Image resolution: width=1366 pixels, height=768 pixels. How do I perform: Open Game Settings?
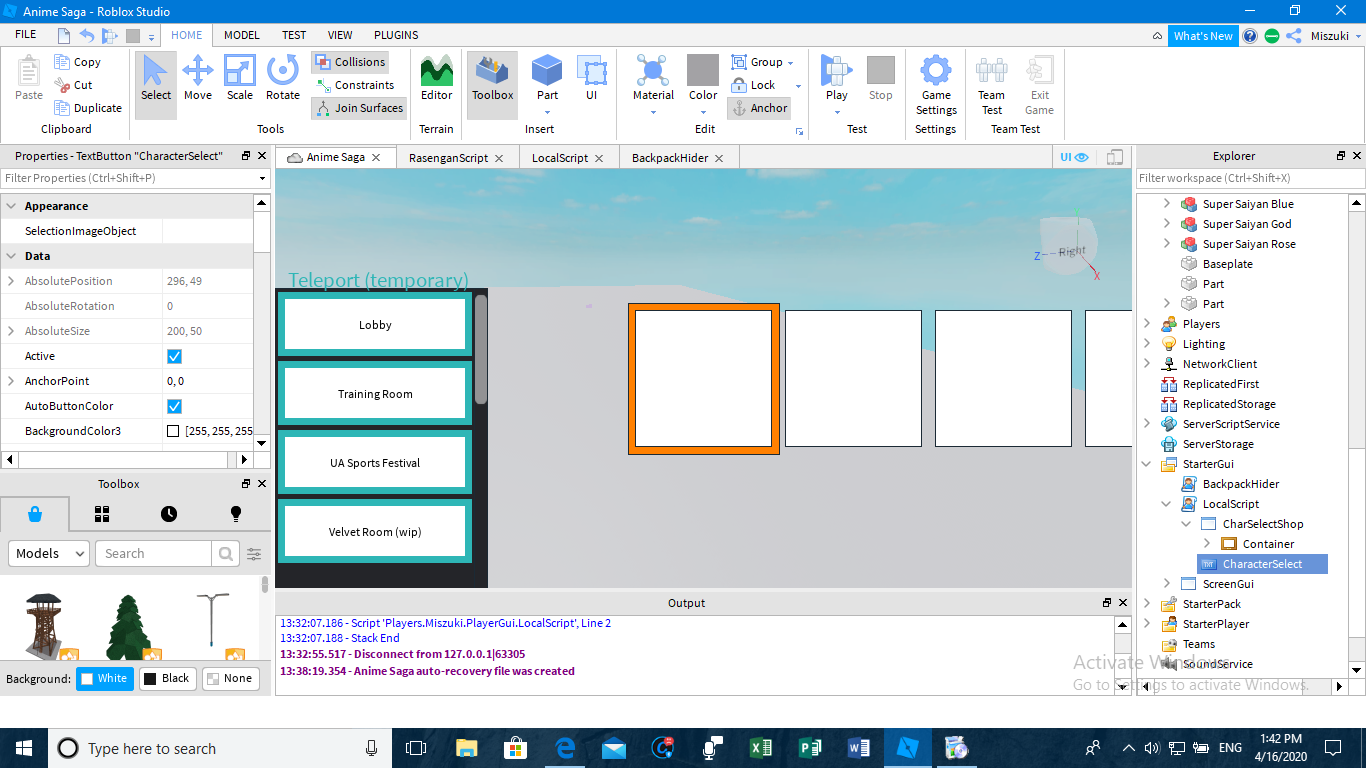point(936,85)
